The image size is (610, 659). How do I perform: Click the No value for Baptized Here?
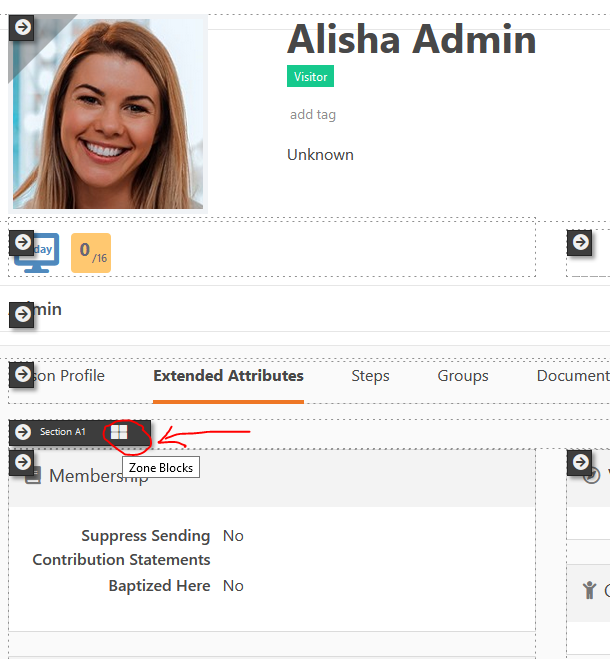(233, 585)
